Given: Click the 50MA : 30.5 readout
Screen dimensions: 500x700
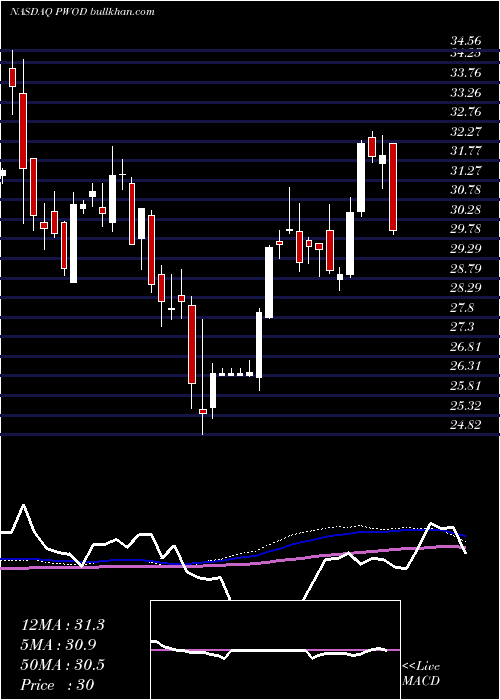Looking at the screenshot, I should pyautogui.click(x=63, y=665).
